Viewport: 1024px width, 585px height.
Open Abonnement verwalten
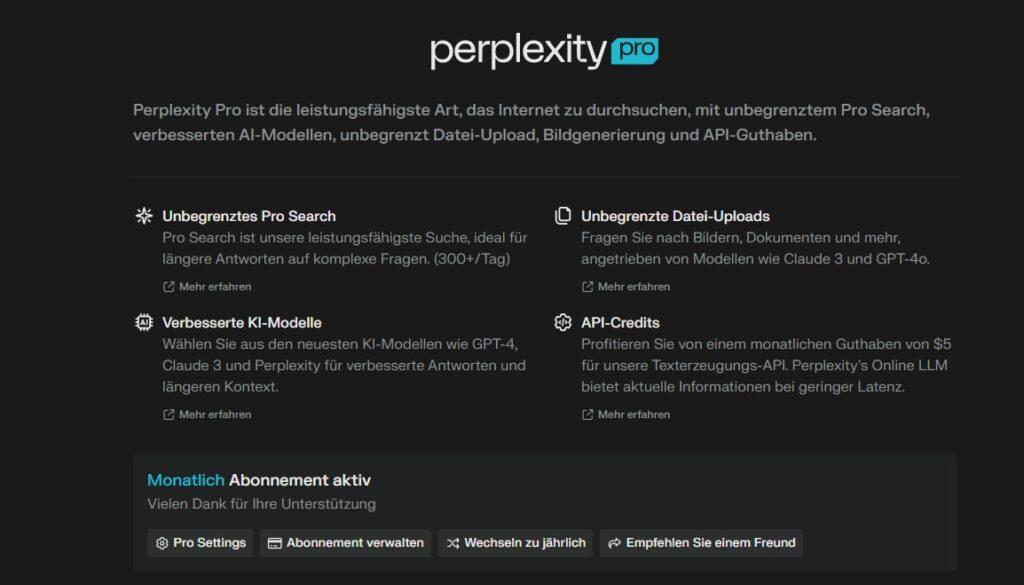pos(345,543)
